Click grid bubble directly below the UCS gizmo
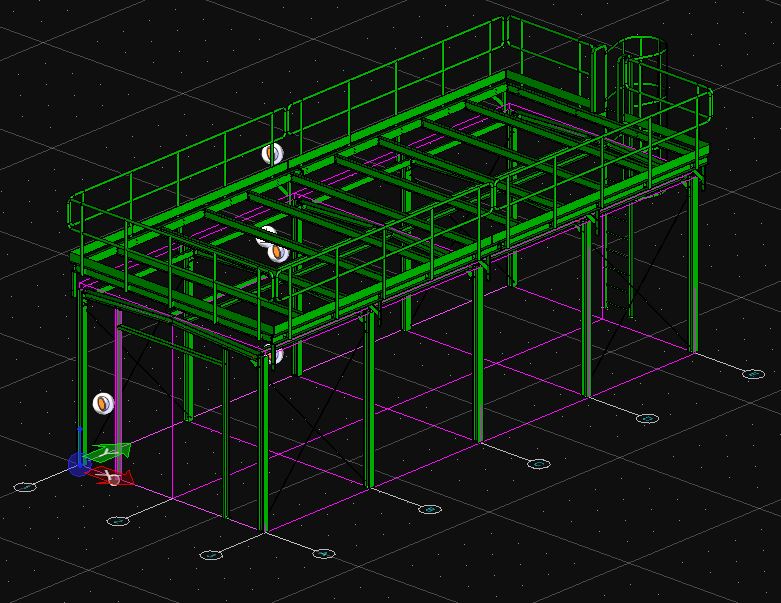 point(118,521)
